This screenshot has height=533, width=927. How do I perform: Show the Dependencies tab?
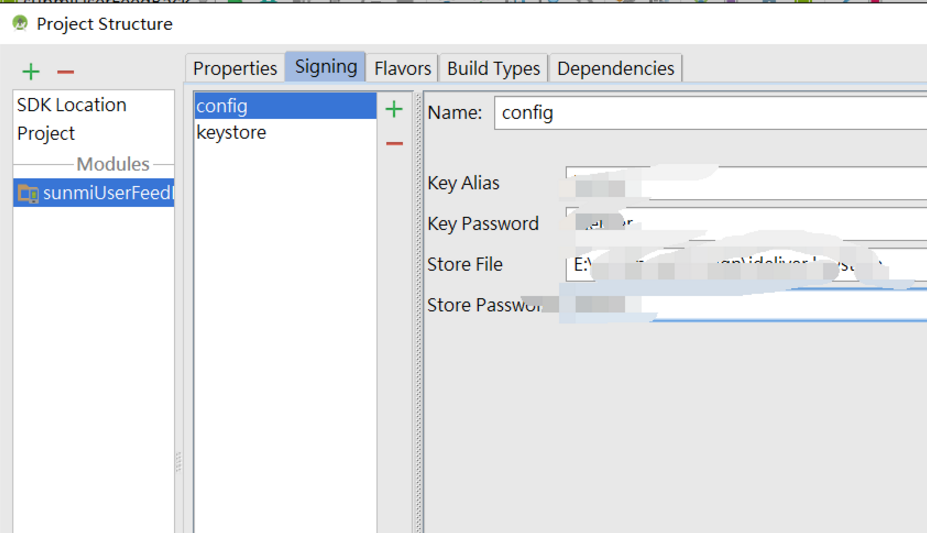pos(615,68)
